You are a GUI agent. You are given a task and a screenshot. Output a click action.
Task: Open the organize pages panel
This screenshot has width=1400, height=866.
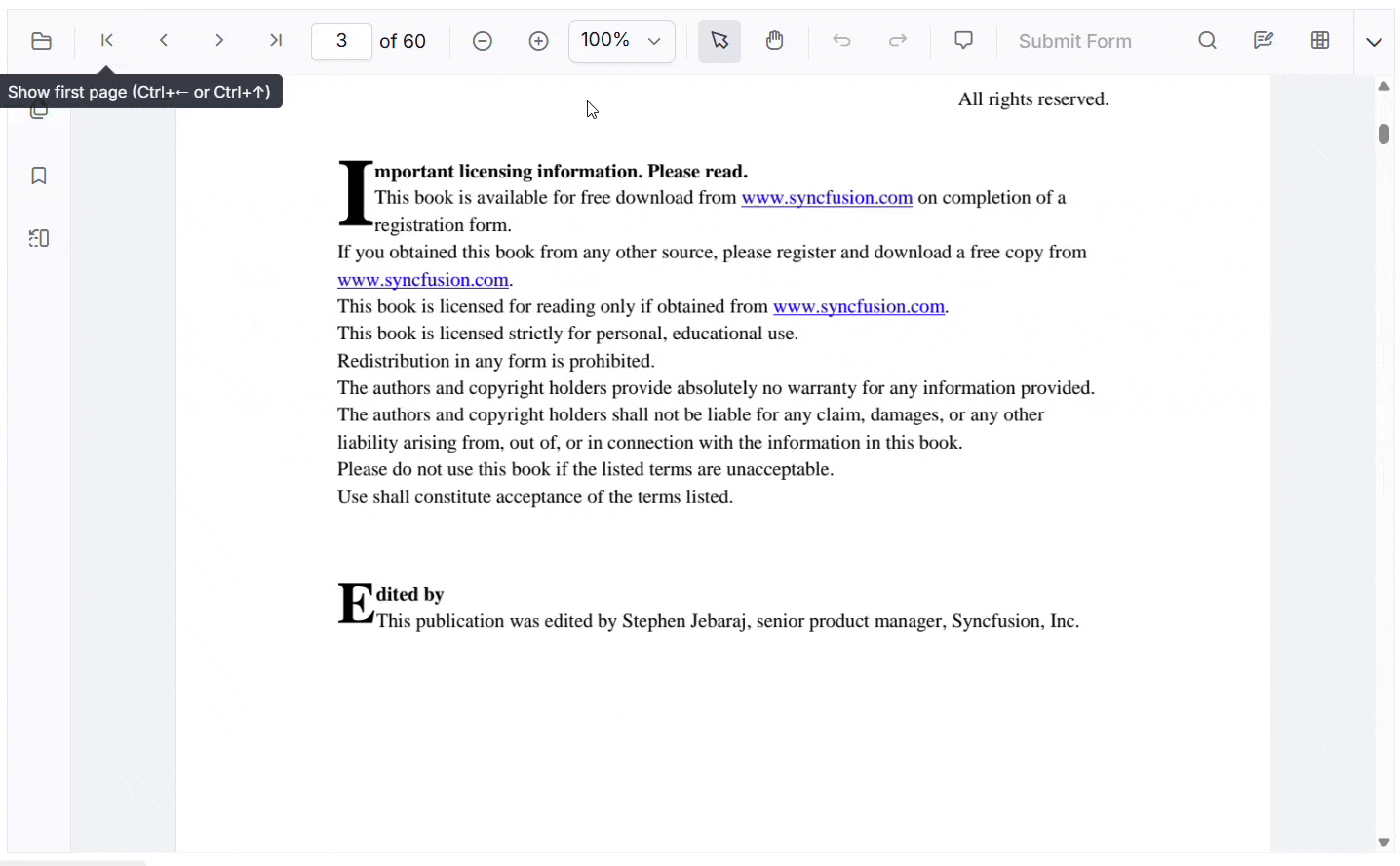coord(39,238)
